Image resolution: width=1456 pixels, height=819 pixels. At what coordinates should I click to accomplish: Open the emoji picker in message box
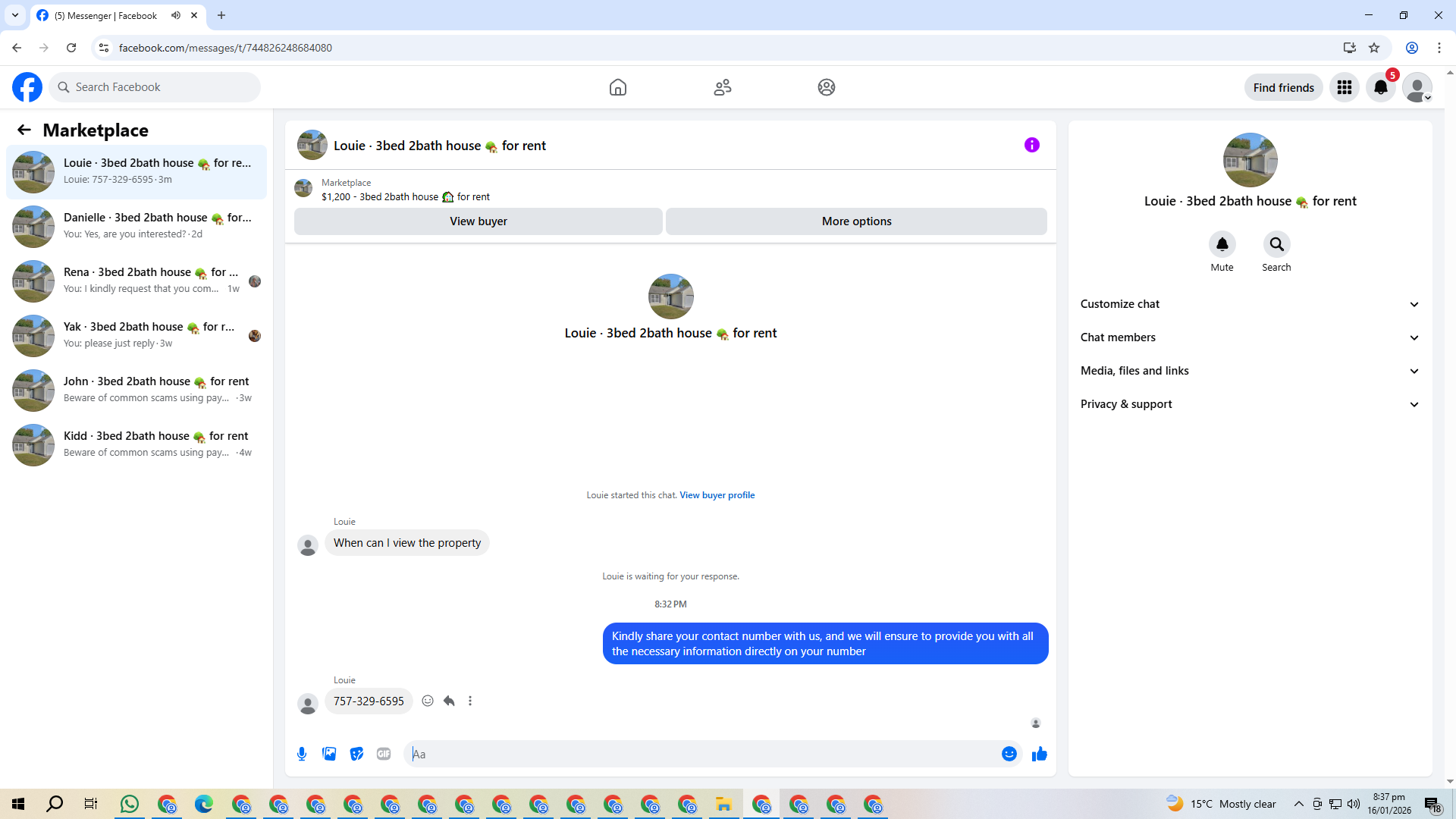tap(1009, 754)
